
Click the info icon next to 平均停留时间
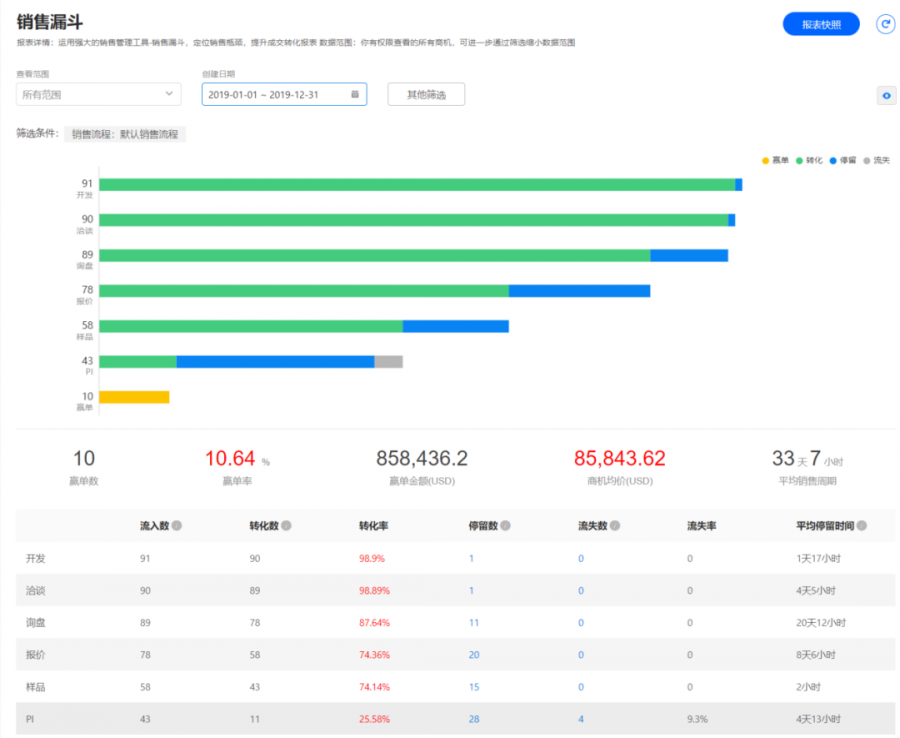tap(862, 526)
